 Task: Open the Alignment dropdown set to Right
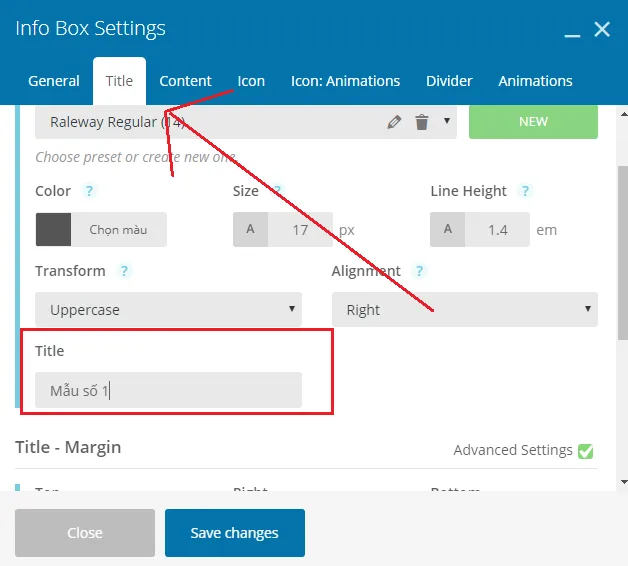[464, 310]
